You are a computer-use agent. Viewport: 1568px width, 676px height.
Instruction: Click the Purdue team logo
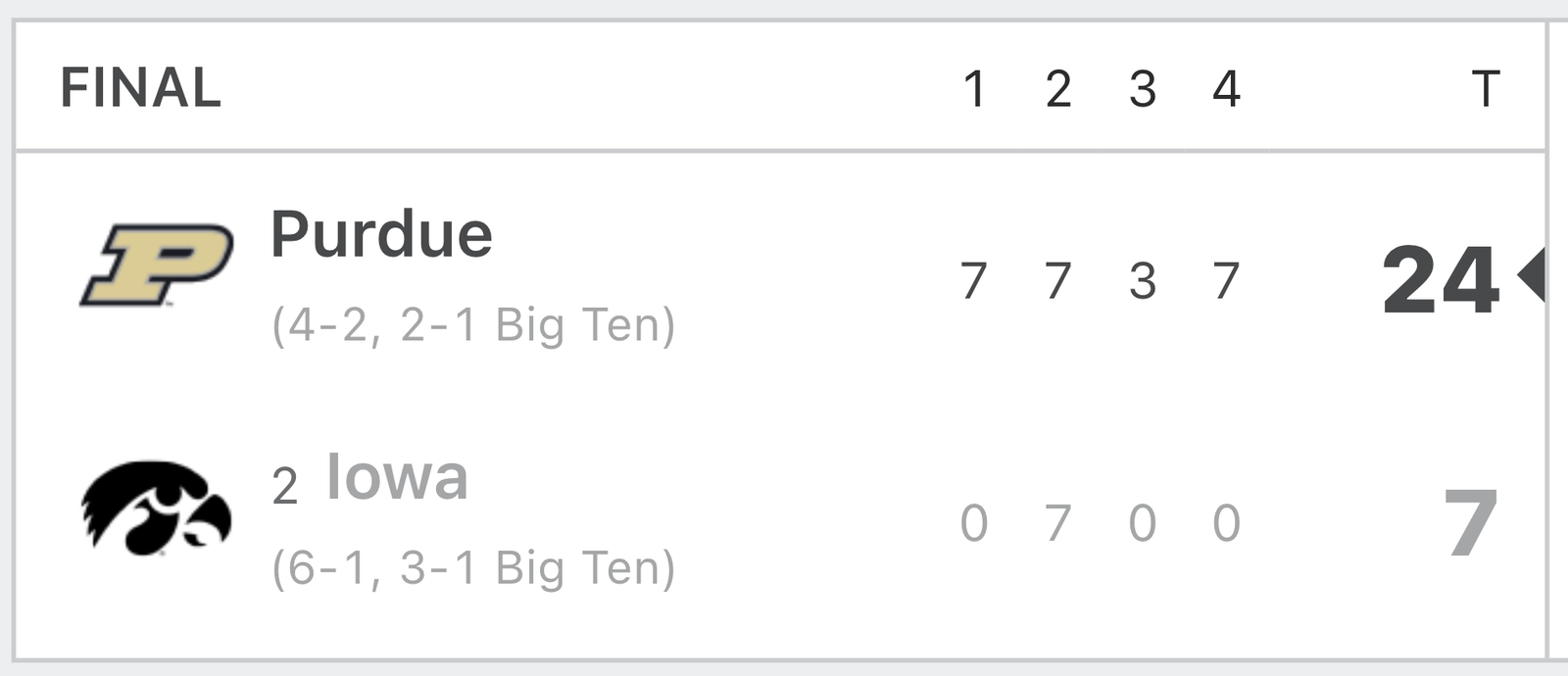pyautogui.click(x=157, y=265)
